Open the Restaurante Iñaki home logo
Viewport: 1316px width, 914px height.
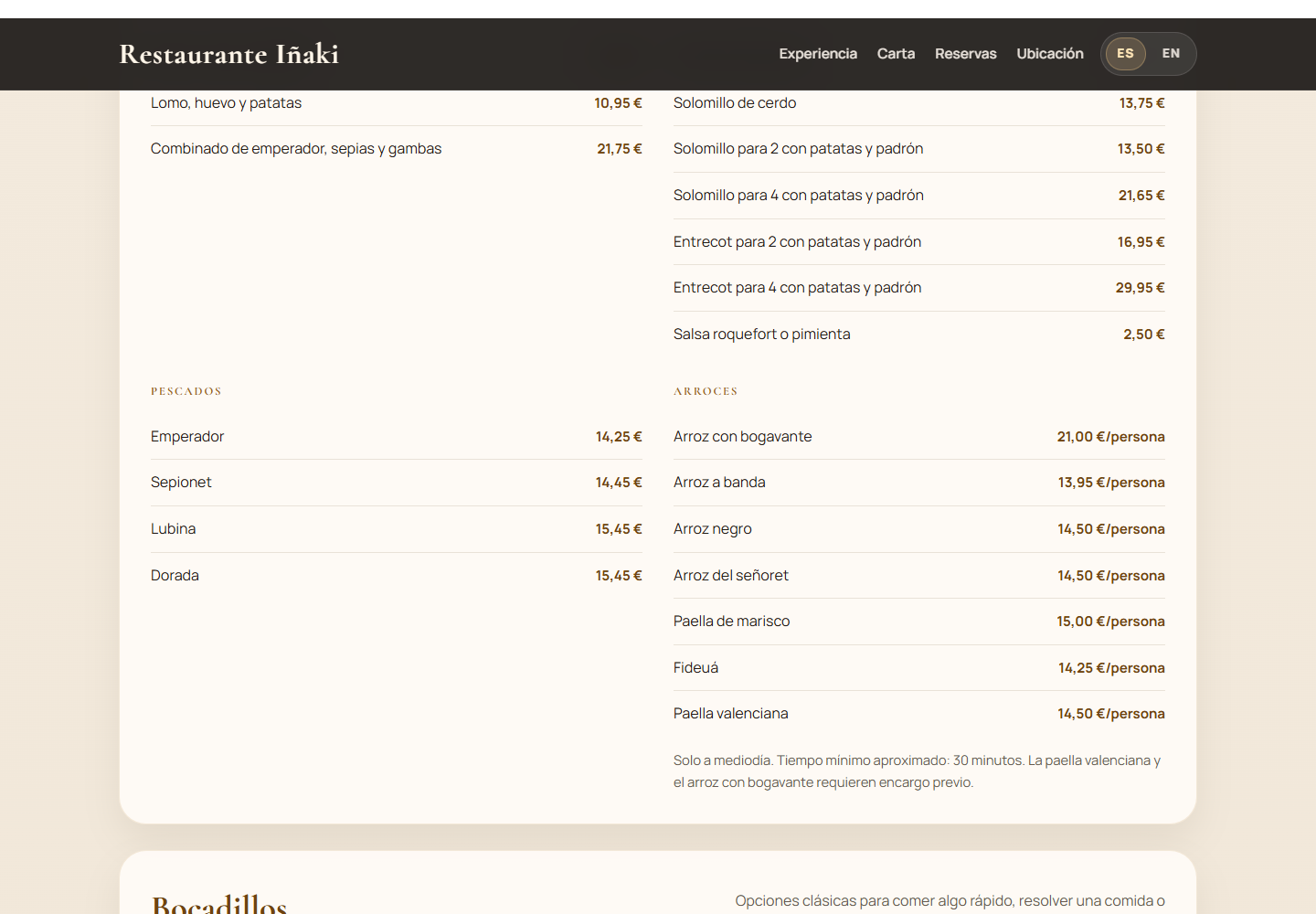228,54
